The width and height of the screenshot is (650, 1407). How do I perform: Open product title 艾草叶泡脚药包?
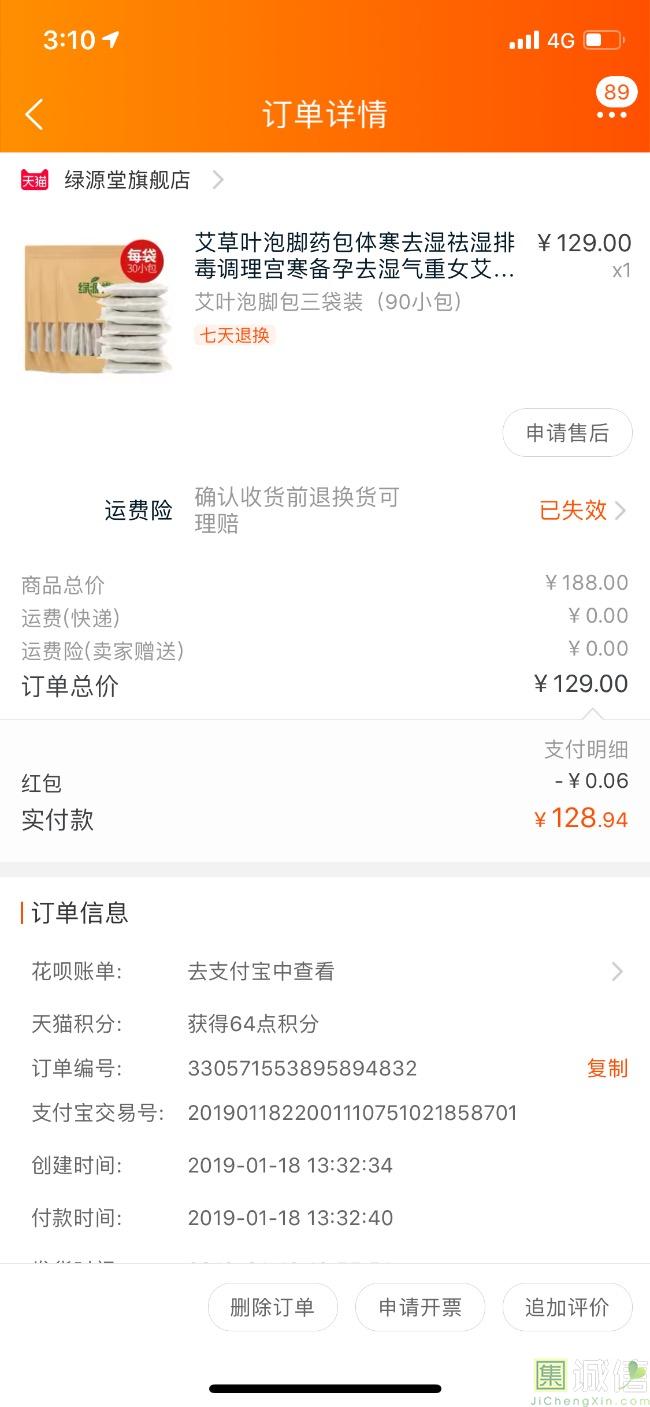(x=355, y=255)
